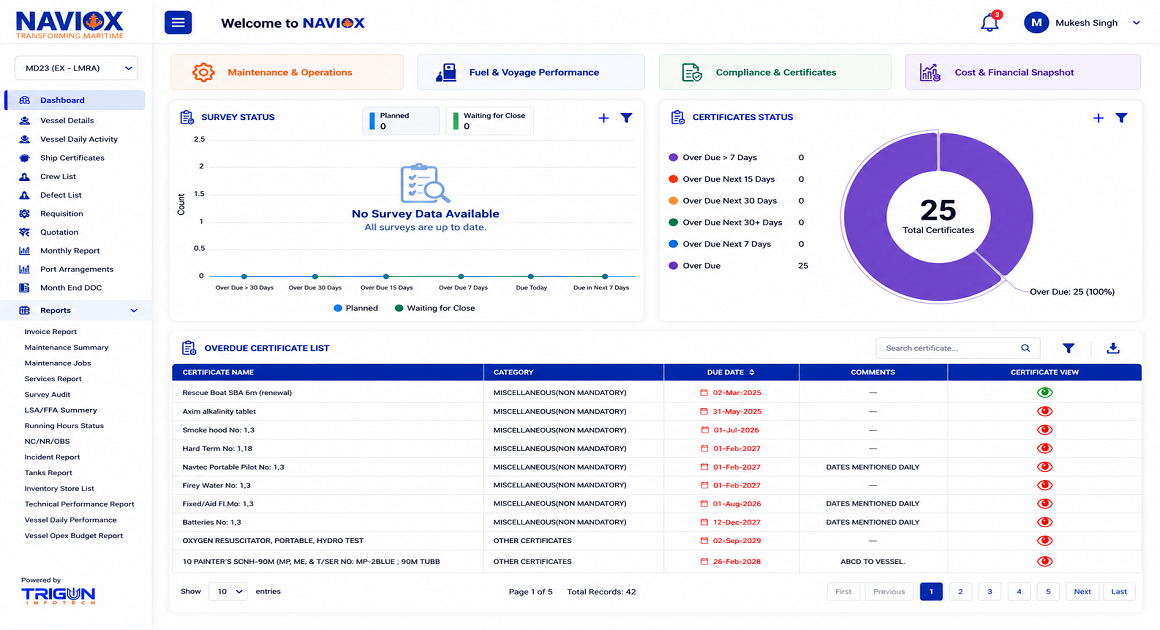Open the Running Hours Status report
Screen dimensions: 1160x630
point(64,426)
